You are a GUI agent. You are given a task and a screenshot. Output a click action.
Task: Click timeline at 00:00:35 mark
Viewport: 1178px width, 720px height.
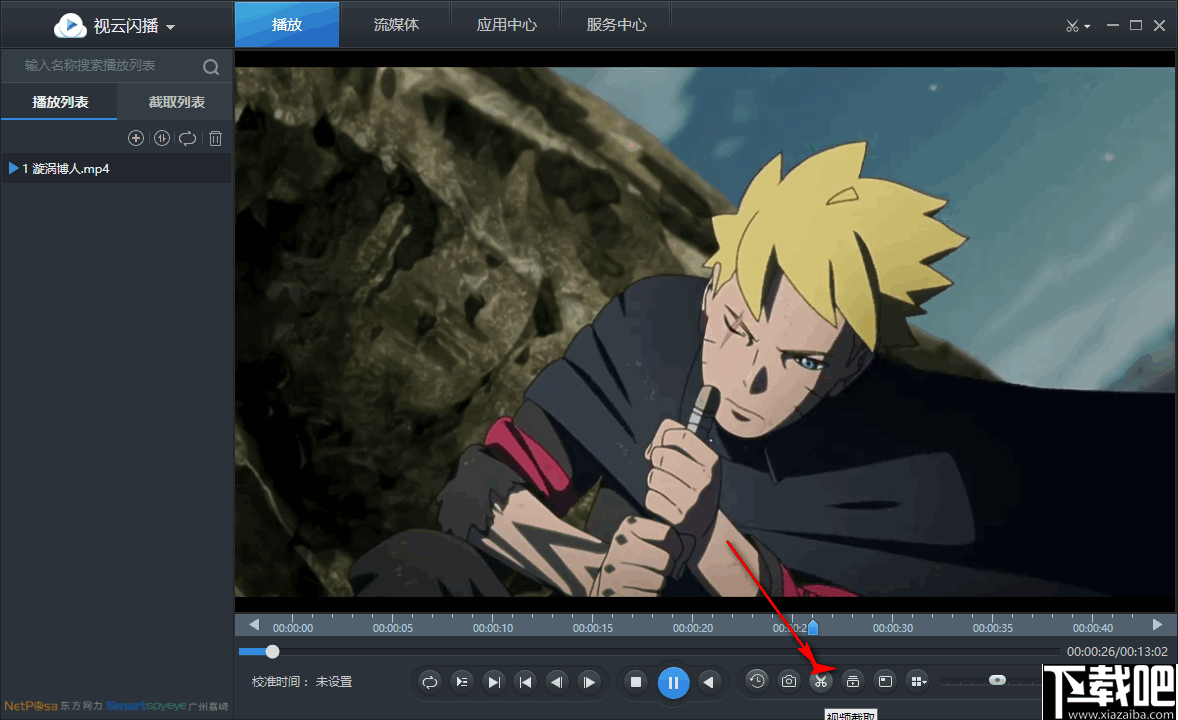coord(992,628)
